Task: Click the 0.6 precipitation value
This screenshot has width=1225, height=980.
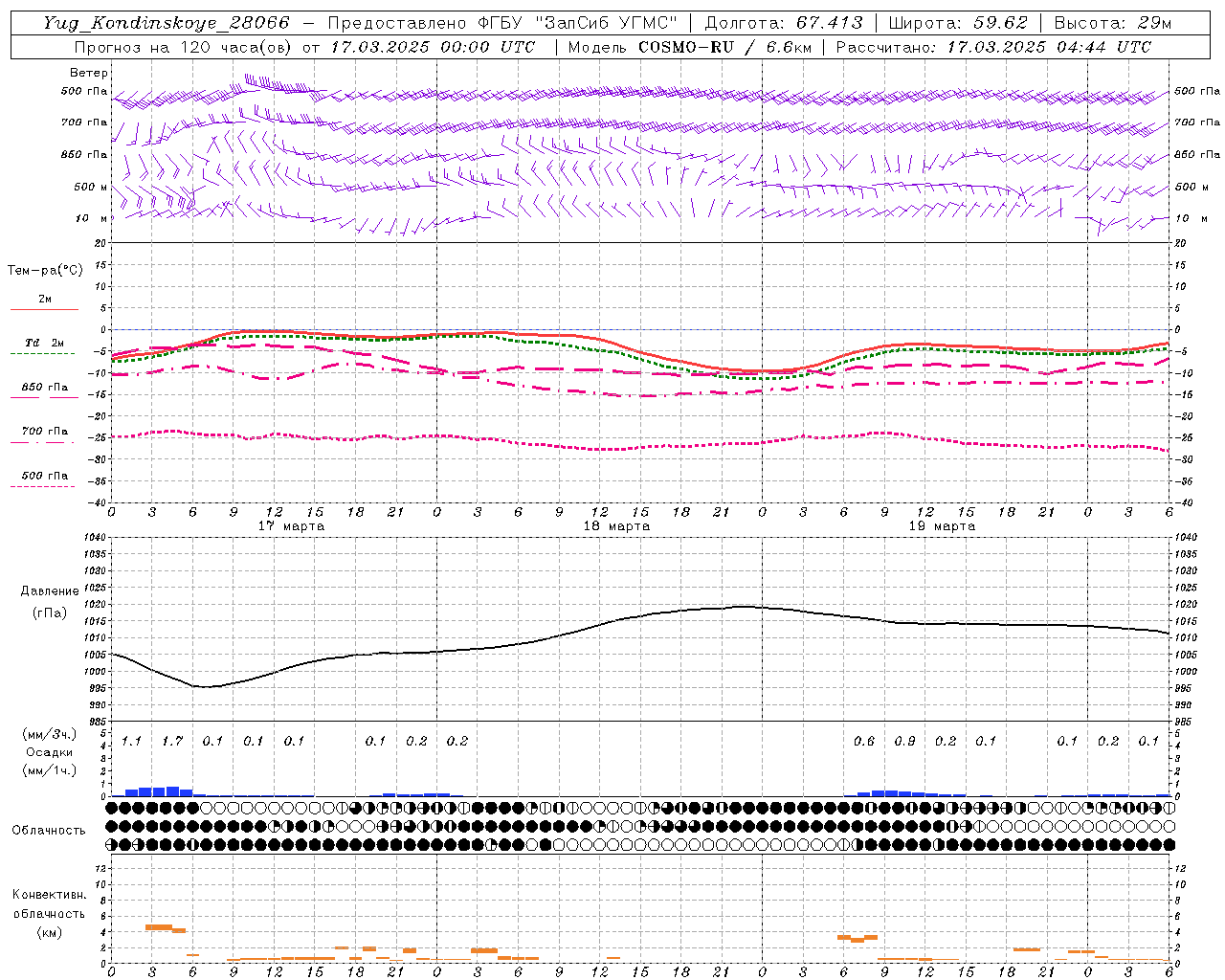Action: [x=863, y=741]
